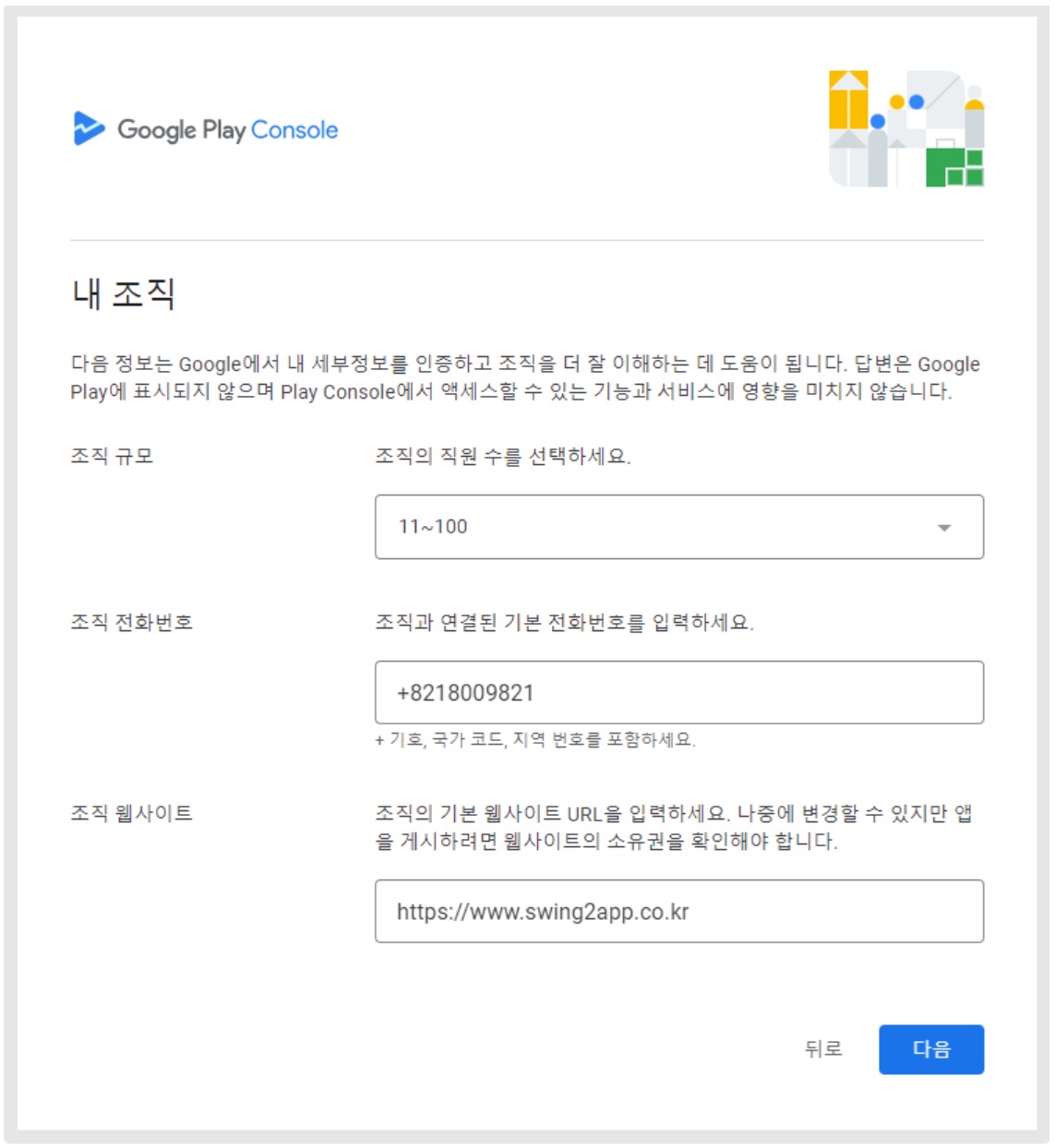Viewport: 1055px width, 1148px height.
Task: Click the hint '+ 기호, 국가 코드, 지역 번호를 포함하세요'
Action: (x=535, y=740)
